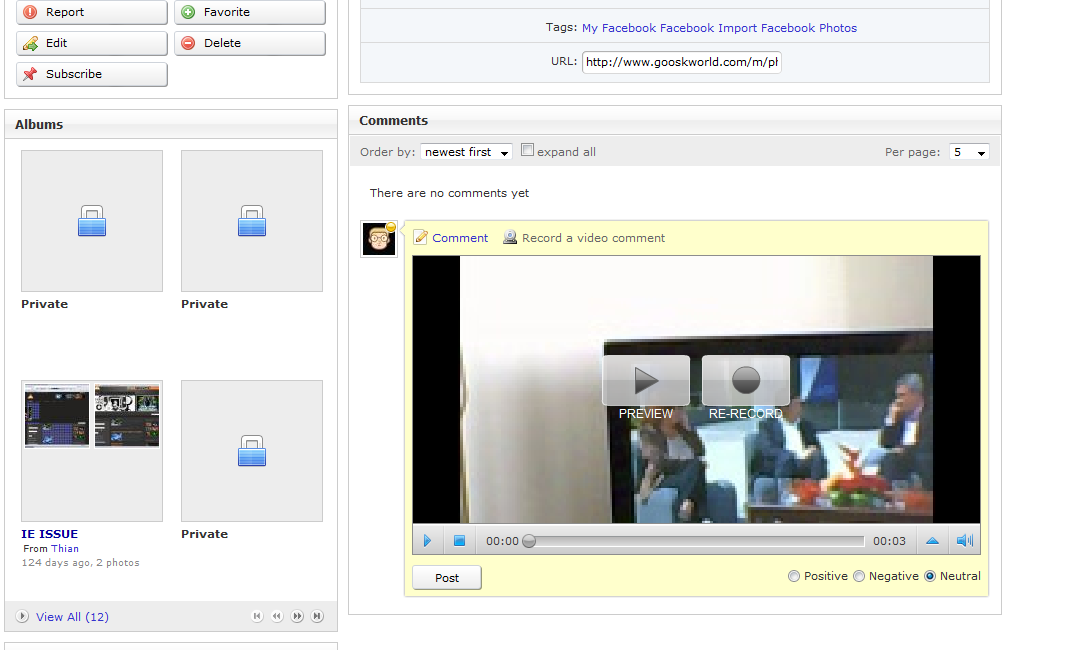Click the PREVIEW play overlay button
Viewport: 1070px width, 650px height.
[x=645, y=381]
